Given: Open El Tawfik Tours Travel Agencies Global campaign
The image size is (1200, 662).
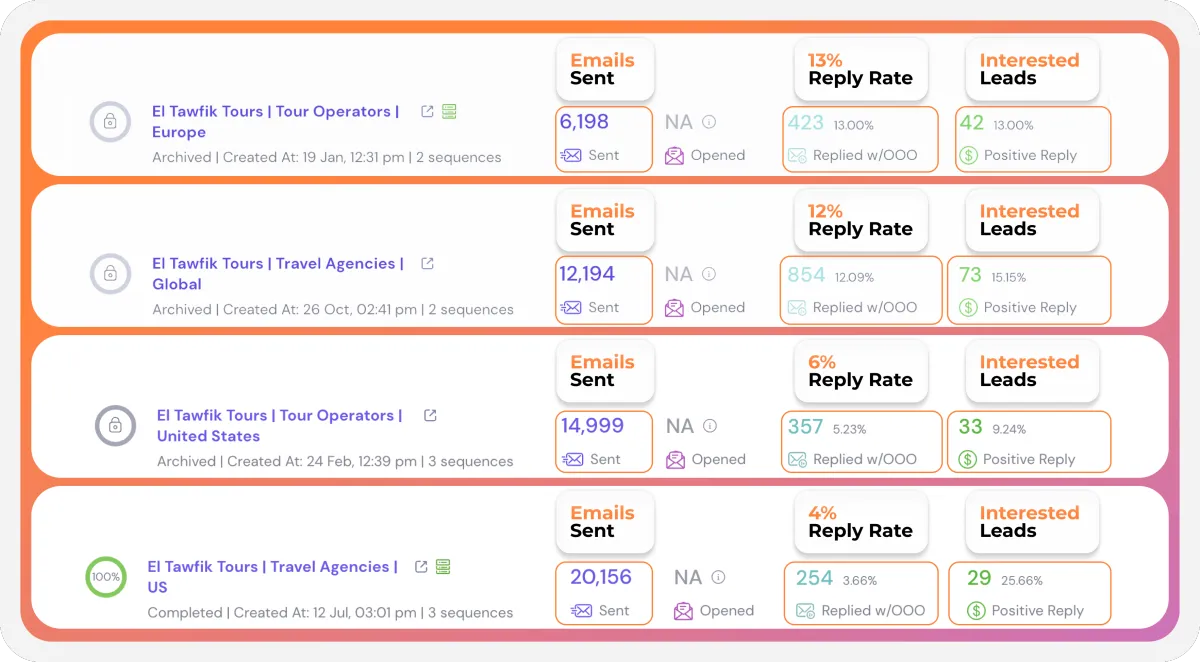Looking at the screenshot, I should tap(277, 273).
